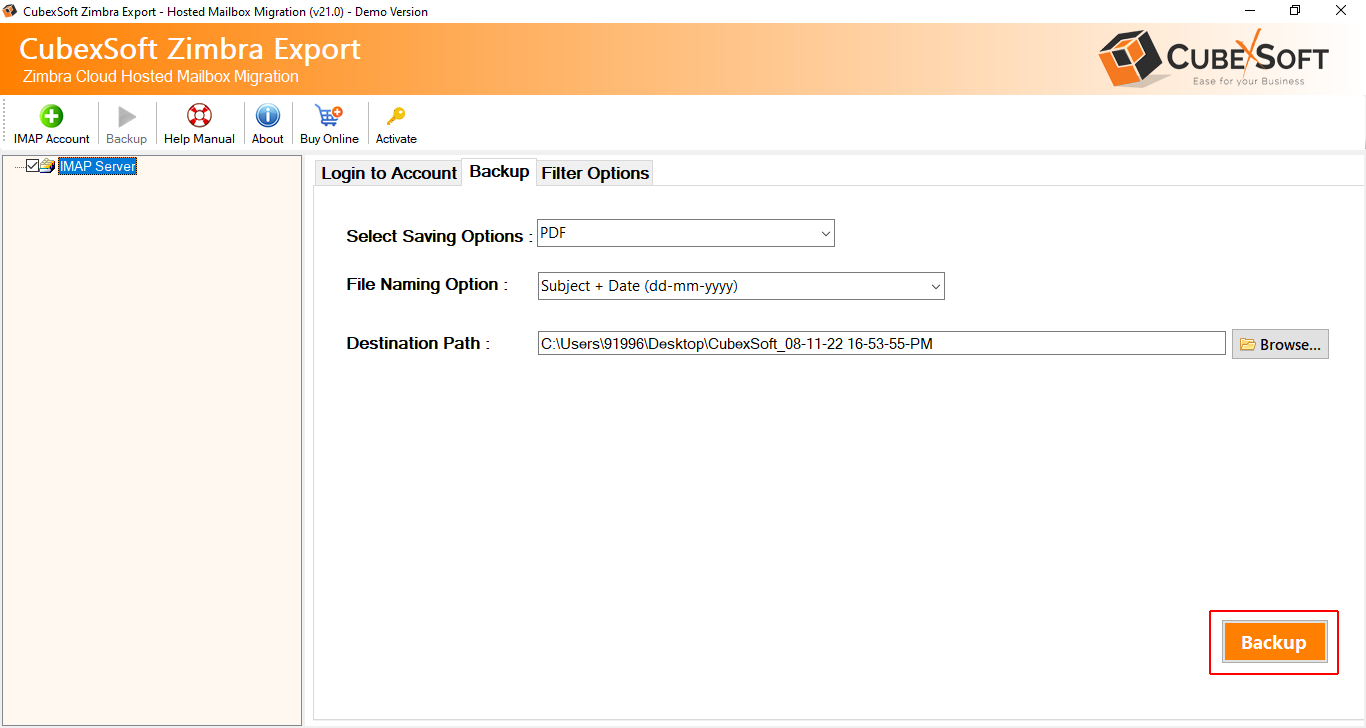This screenshot has height=728, width=1366.
Task: Click the Browse... button
Action: pyautogui.click(x=1280, y=344)
